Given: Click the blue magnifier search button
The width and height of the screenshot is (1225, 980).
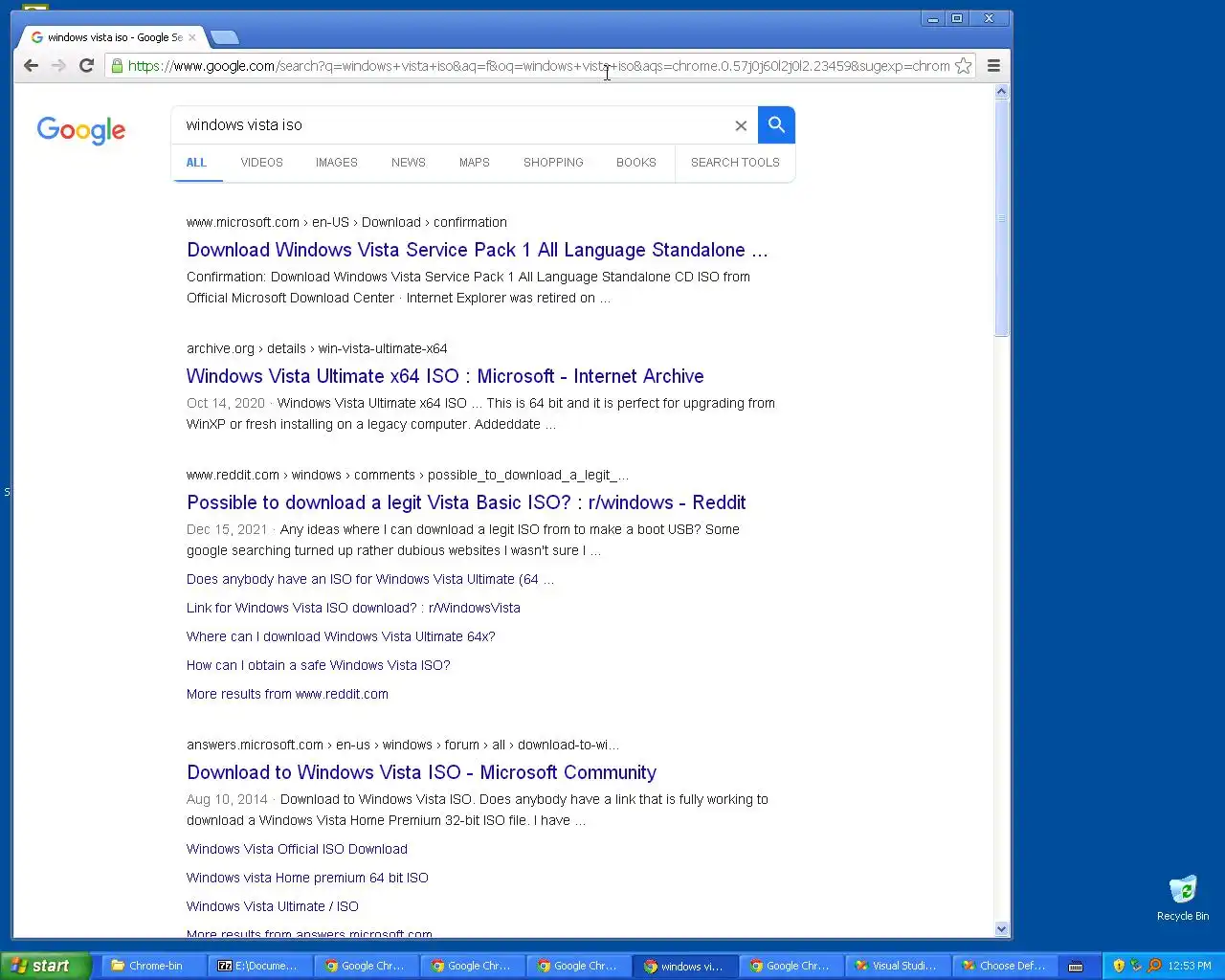Looking at the screenshot, I should pos(776,124).
